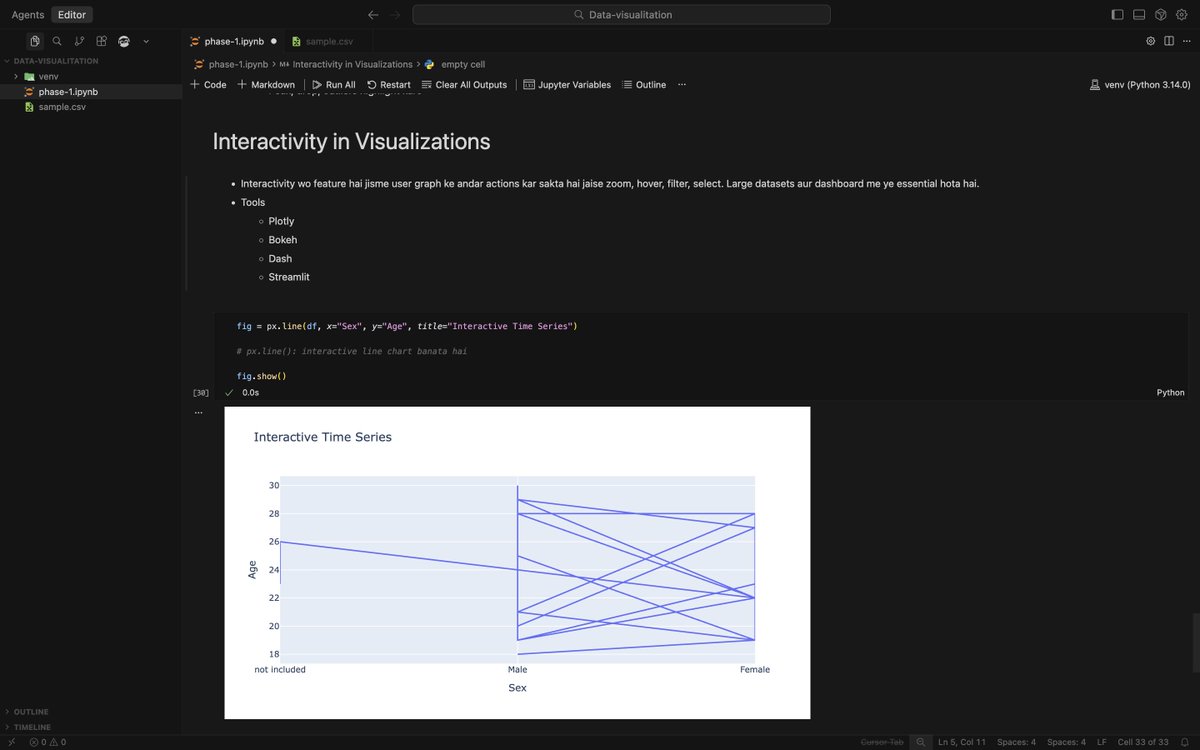Click the unsaved dot on phase-1.ipynb tab
This screenshot has width=1200, height=750.
click(274, 41)
